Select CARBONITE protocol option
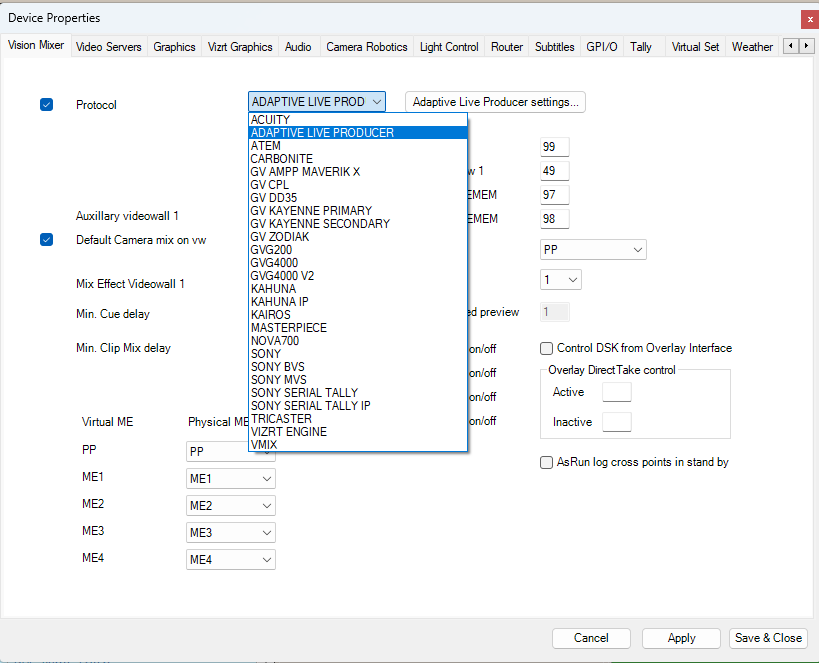819x663 pixels. pyautogui.click(x=358, y=159)
